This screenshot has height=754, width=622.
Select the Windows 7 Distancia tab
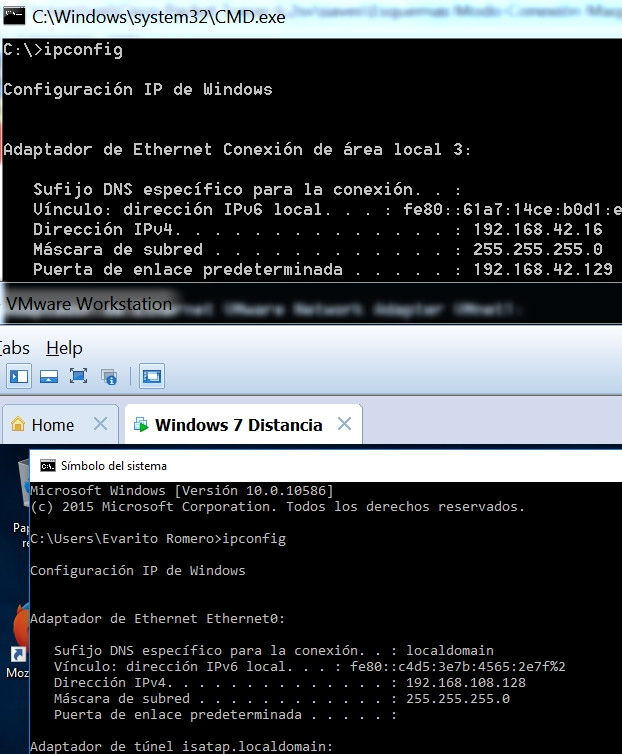pyautogui.click(x=238, y=425)
